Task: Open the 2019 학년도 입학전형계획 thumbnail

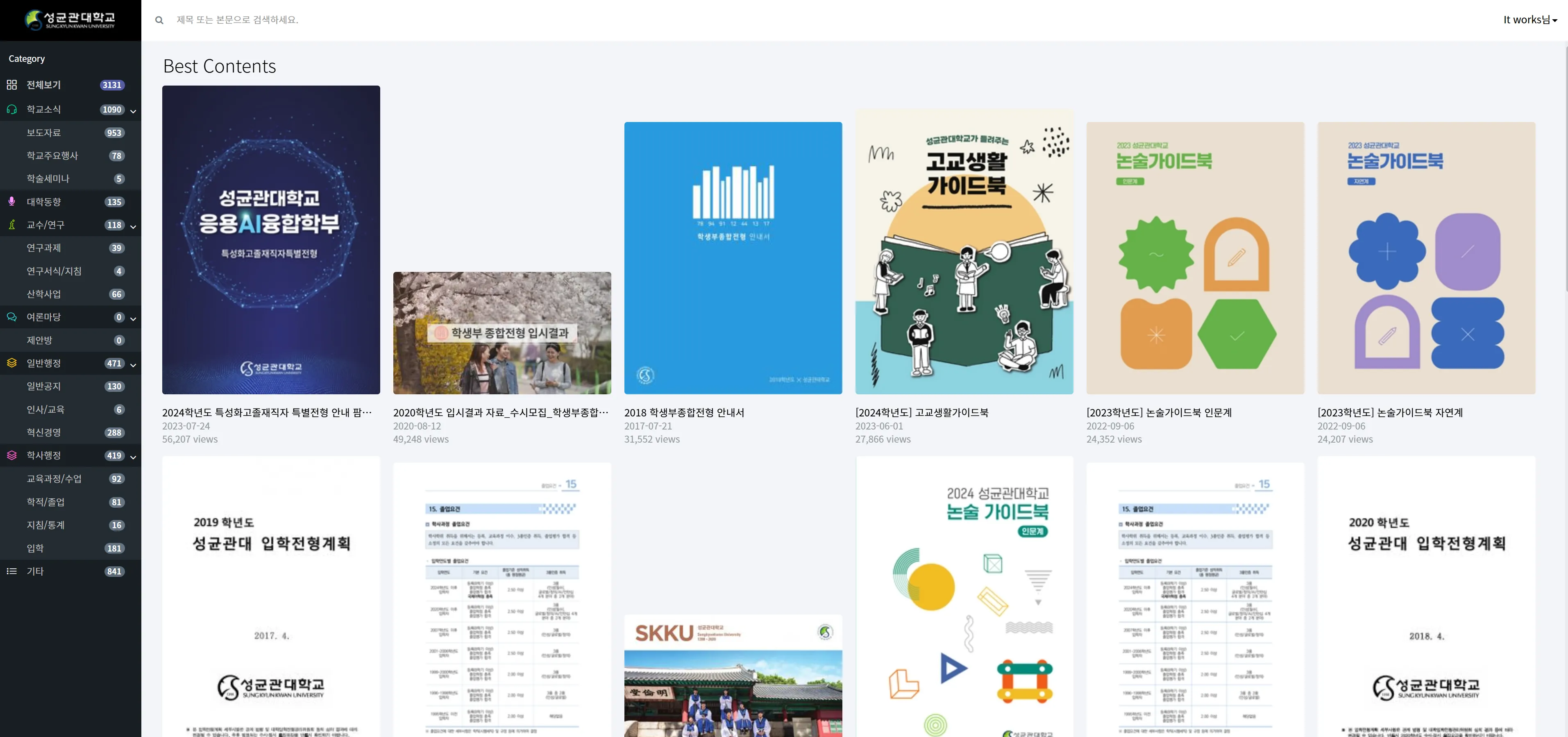Action: tap(271, 597)
